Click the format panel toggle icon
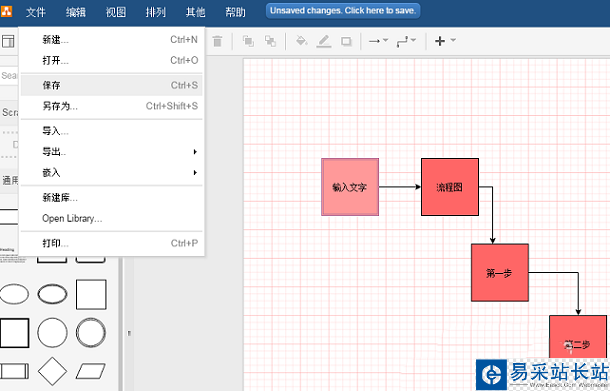The height and width of the screenshot is (391, 610). (8, 41)
